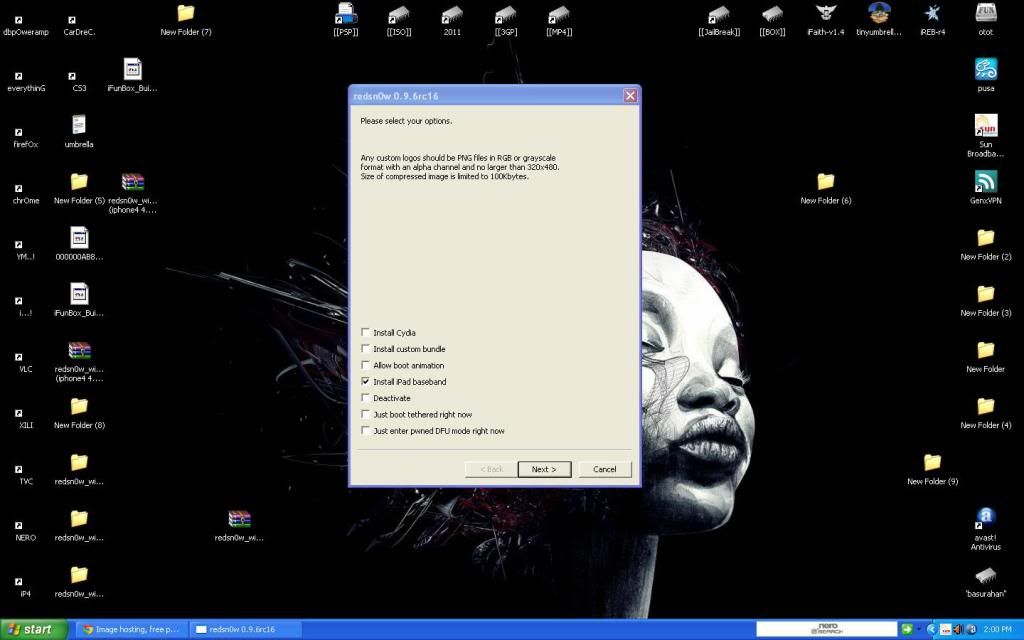Open the 'basurahan' recycle bin icon

tap(986, 581)
